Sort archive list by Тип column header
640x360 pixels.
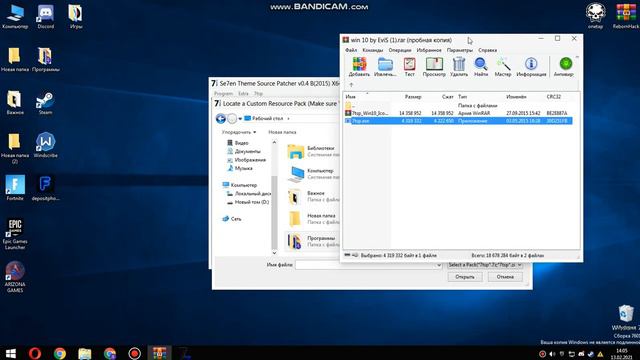tap(462, 97)
